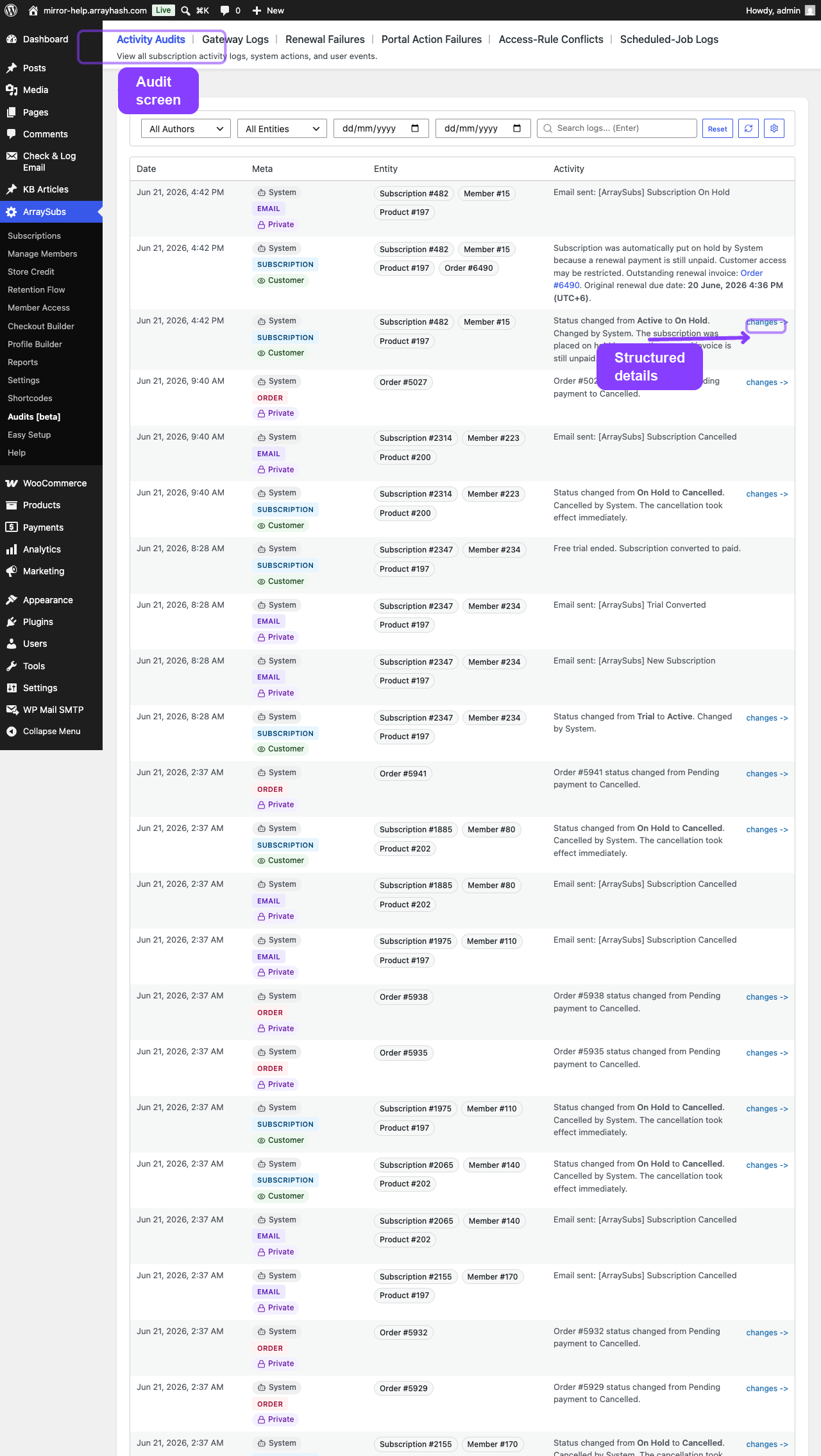
Task: Click the admin avatar thumbnail
Action: (810, 10)
